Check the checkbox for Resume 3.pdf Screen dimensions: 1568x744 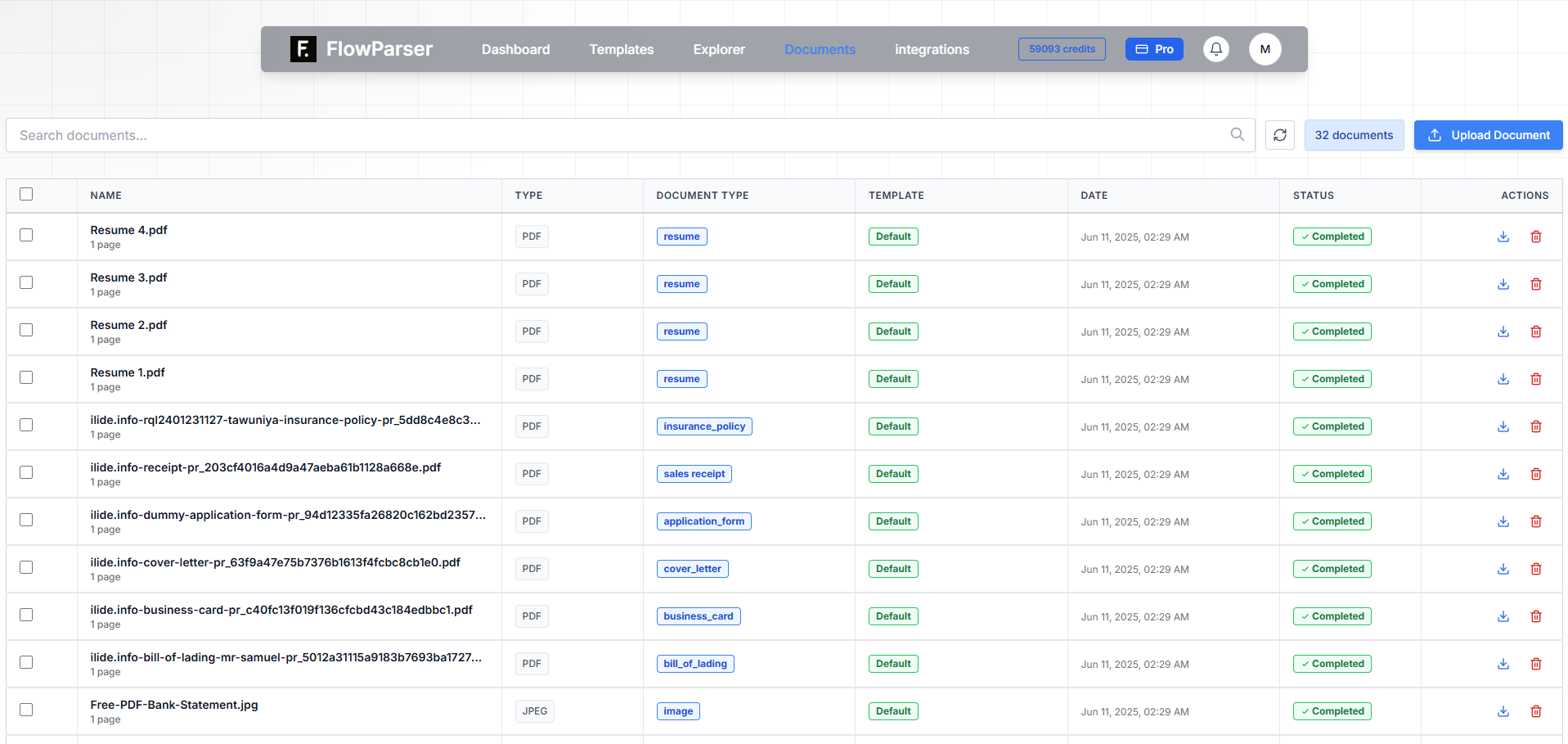click(26, 282)
